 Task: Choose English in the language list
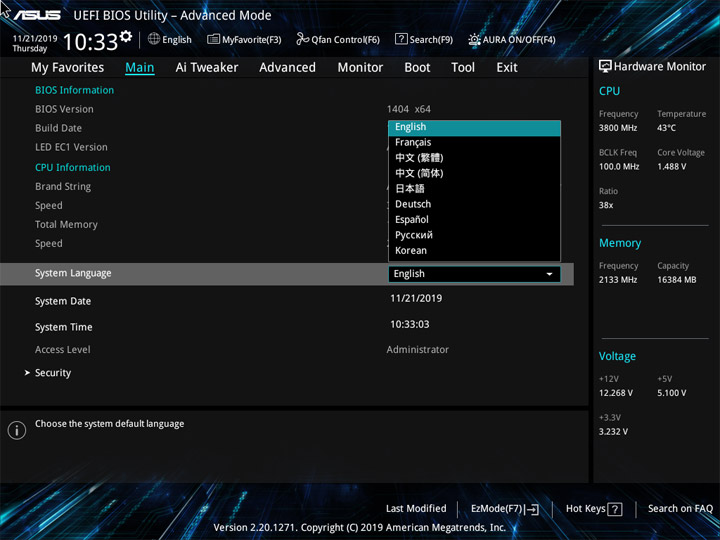(474, 127)
